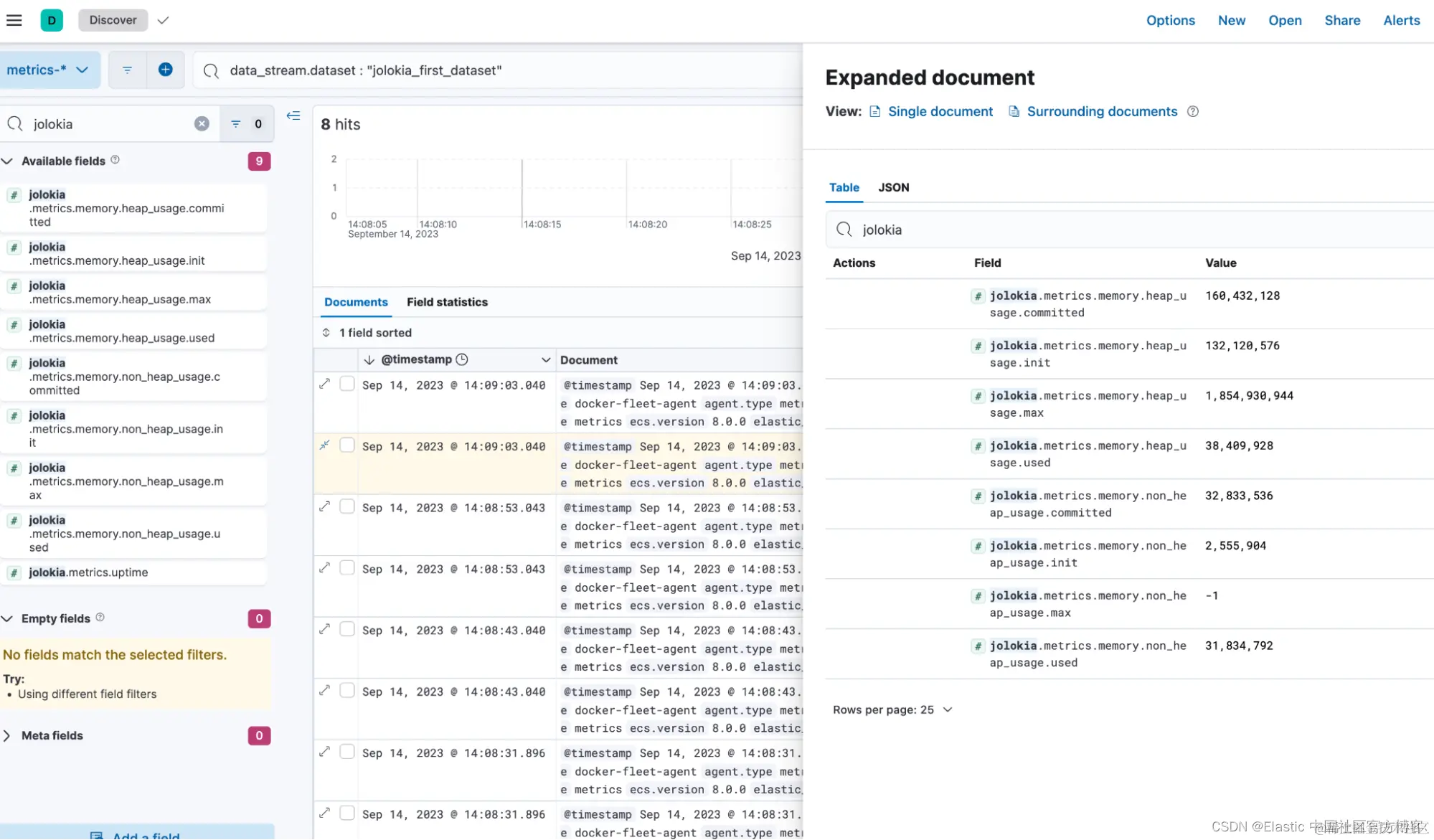Click Share in the top menu

(x=1341, y=20)
